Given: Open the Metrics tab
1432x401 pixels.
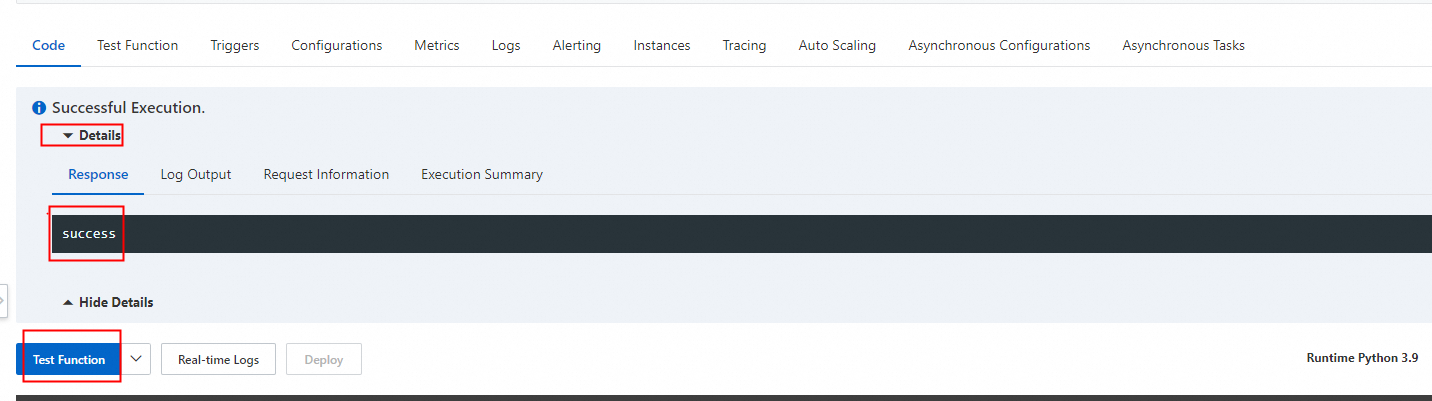Looking at the screenshot, I should click(x=437, y=45).
